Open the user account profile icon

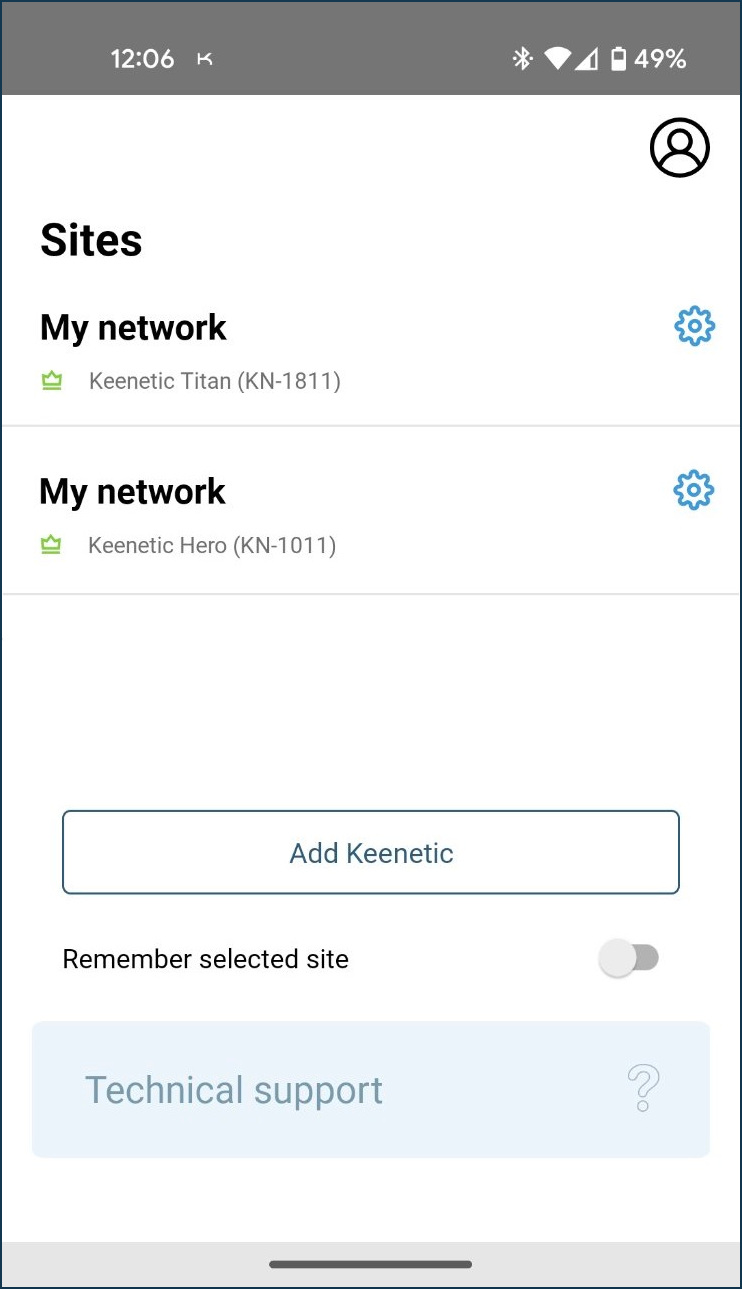[680, 148]
